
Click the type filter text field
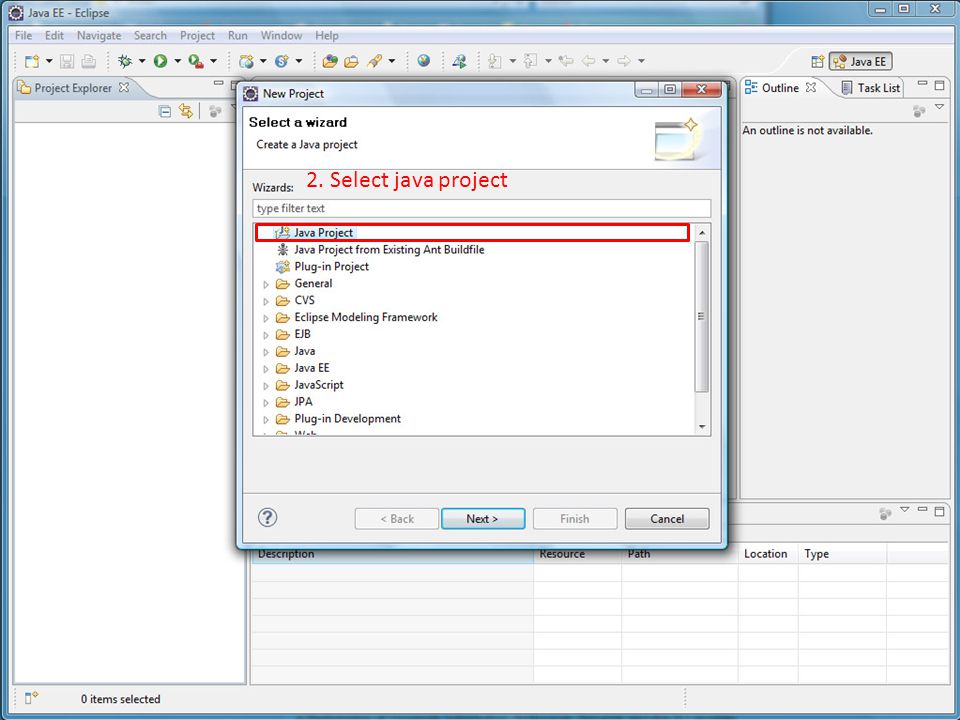coord(481,208)
